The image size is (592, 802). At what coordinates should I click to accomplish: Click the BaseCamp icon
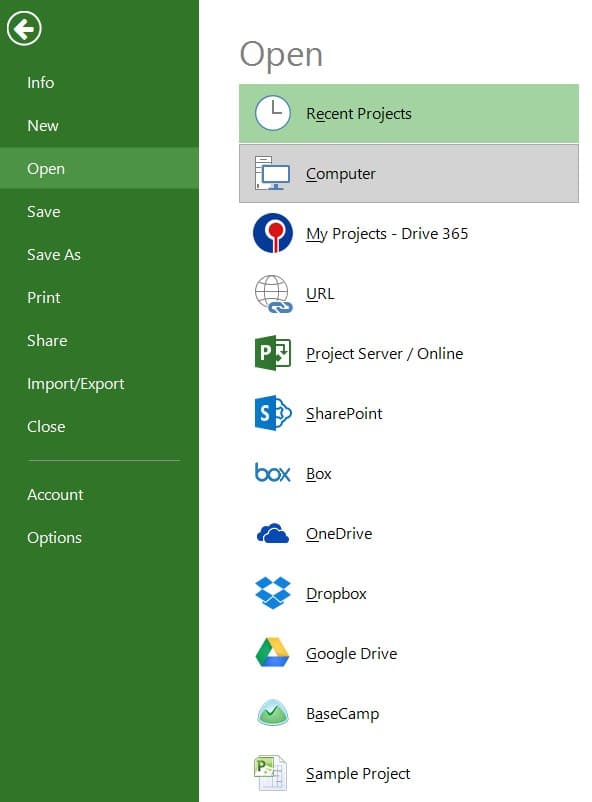tap(273, 712)
